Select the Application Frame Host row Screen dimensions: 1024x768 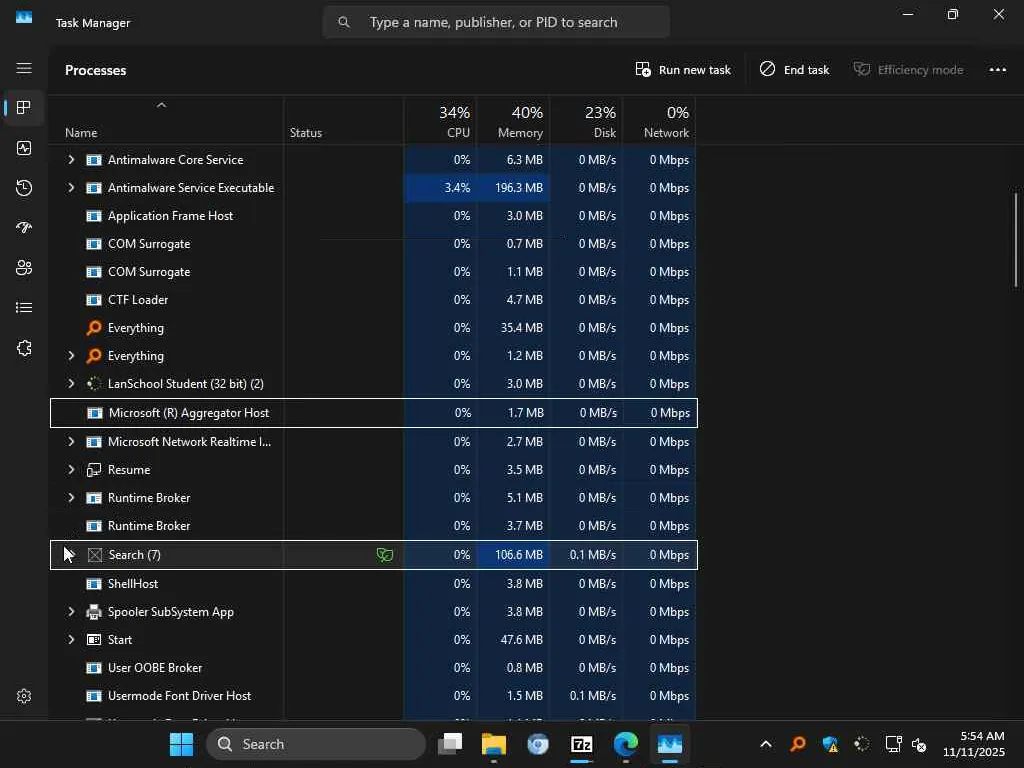(x=374, y=216)
